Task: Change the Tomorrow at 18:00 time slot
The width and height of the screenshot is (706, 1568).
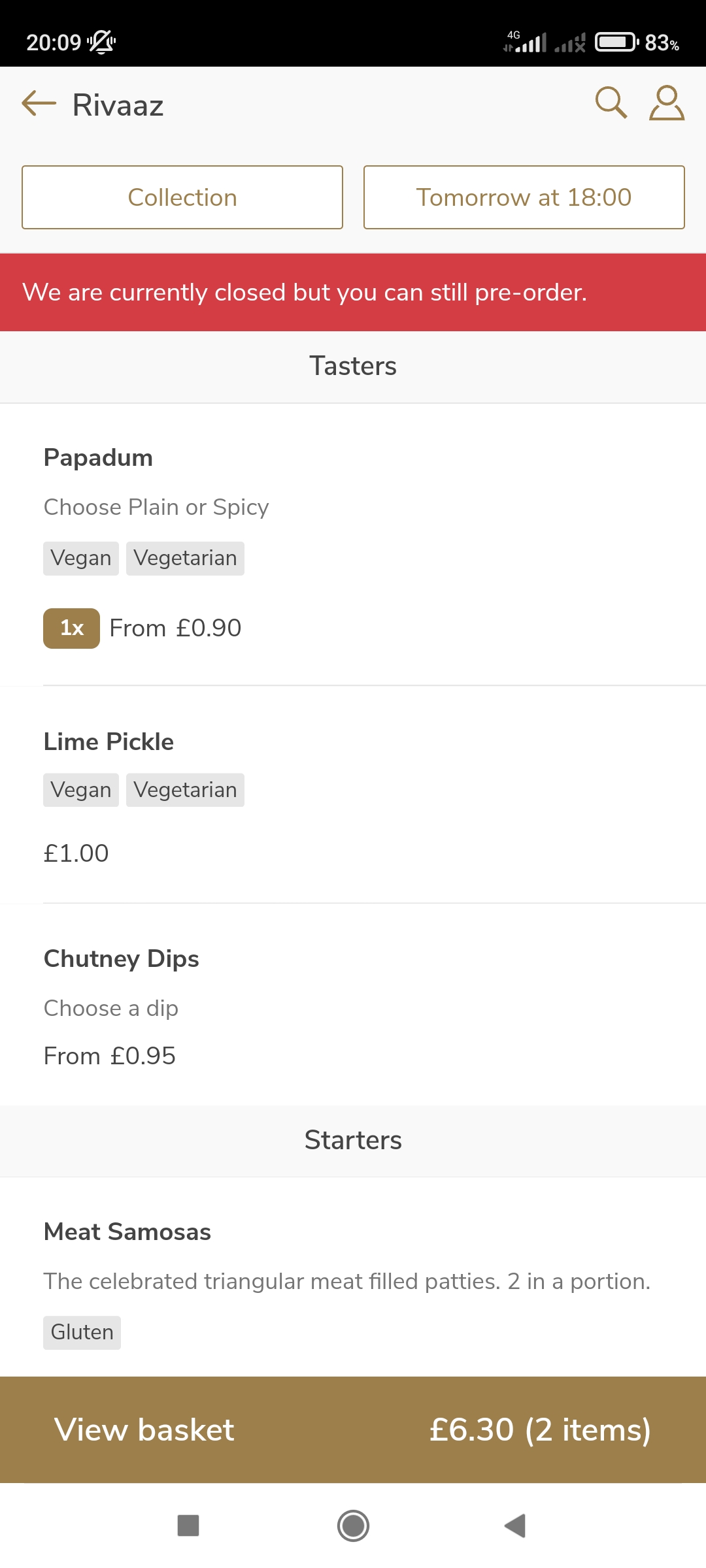Action: (x=524, y=197)
